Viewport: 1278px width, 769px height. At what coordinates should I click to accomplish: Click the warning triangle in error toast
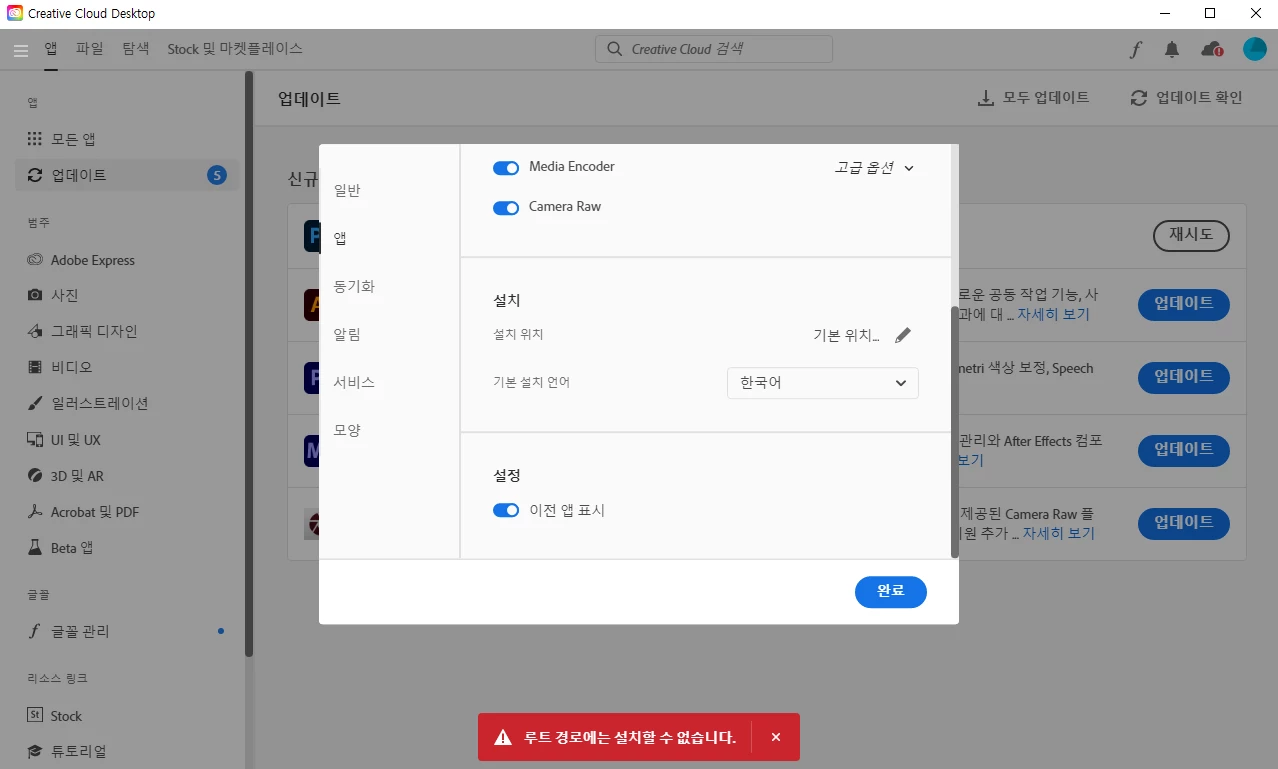point(503,738)
